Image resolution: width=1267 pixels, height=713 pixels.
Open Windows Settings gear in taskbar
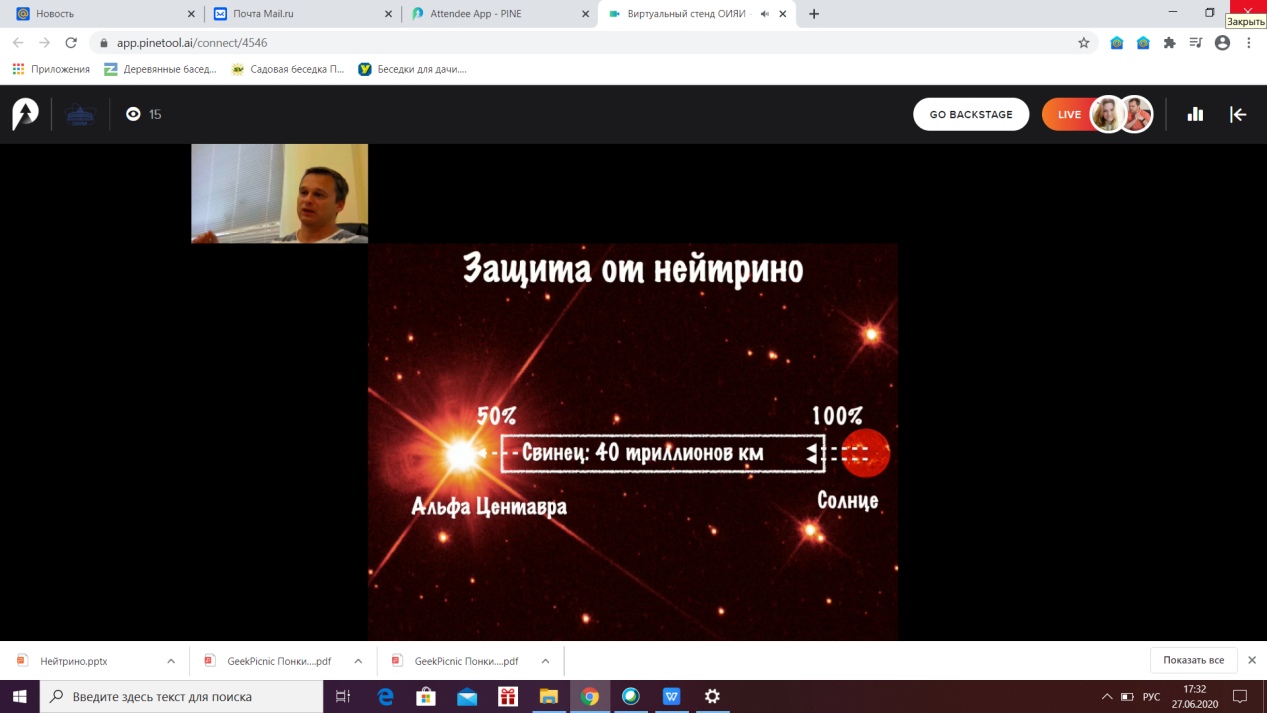(712, 696)
